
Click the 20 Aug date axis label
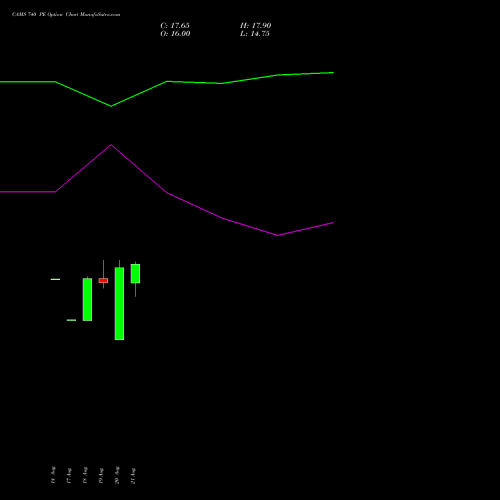tap(117, 475)
